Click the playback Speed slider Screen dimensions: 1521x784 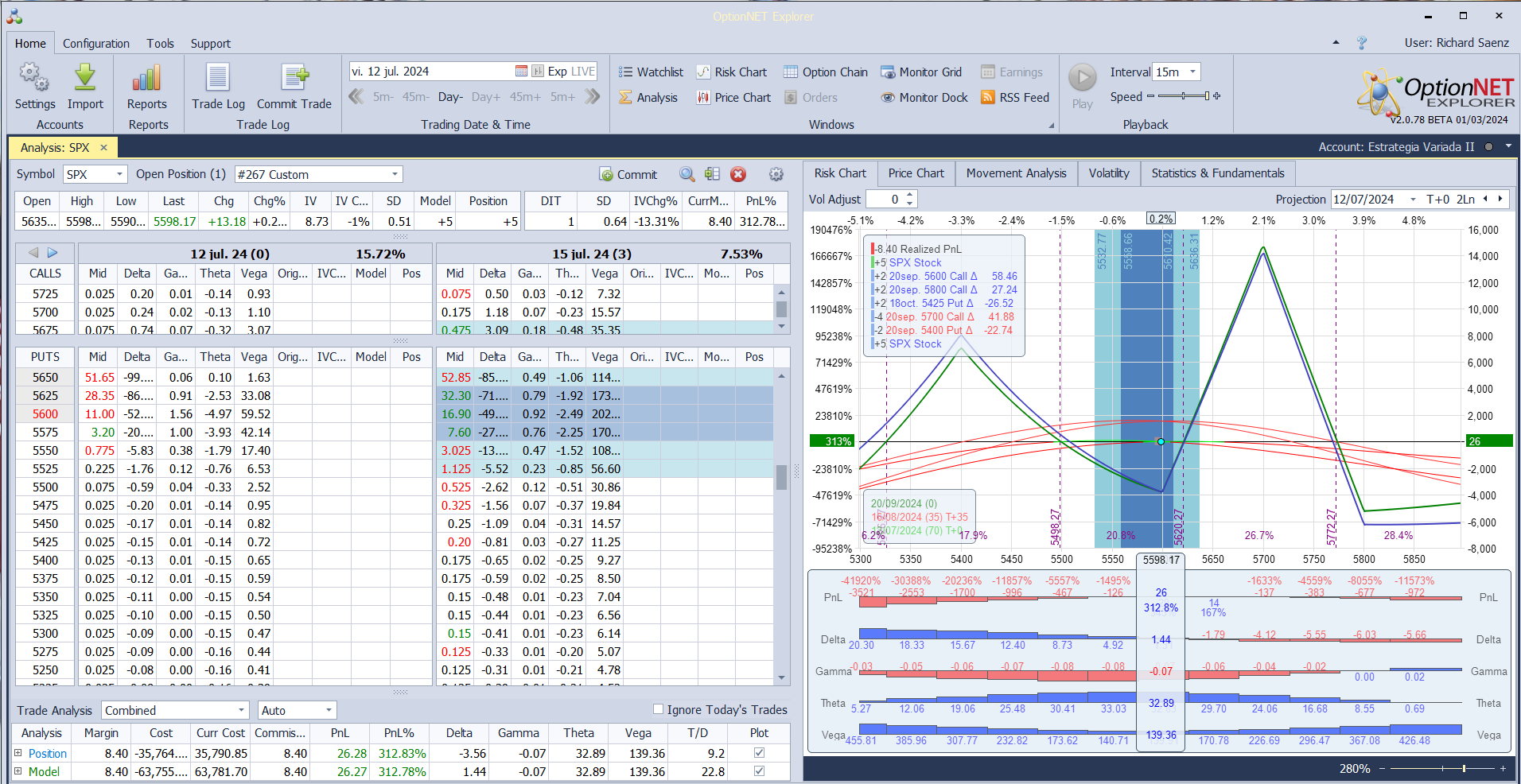1184,96
